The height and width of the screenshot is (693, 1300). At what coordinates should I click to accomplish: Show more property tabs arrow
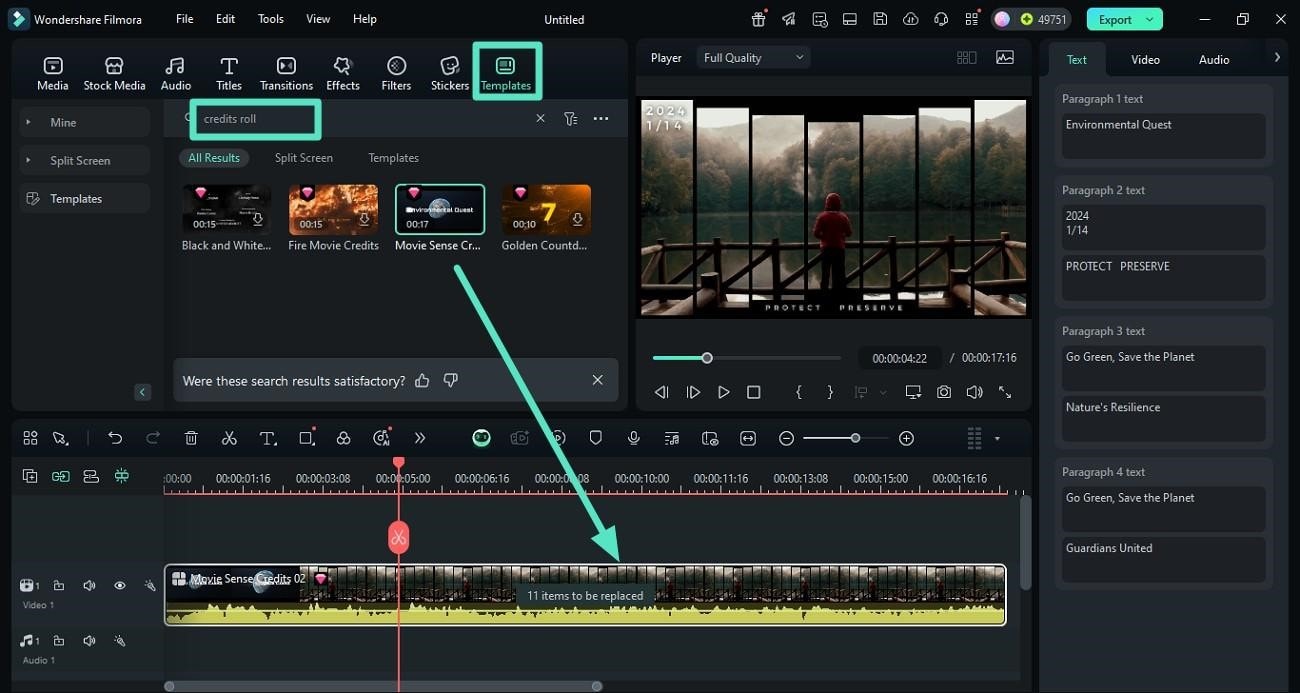1277,58
